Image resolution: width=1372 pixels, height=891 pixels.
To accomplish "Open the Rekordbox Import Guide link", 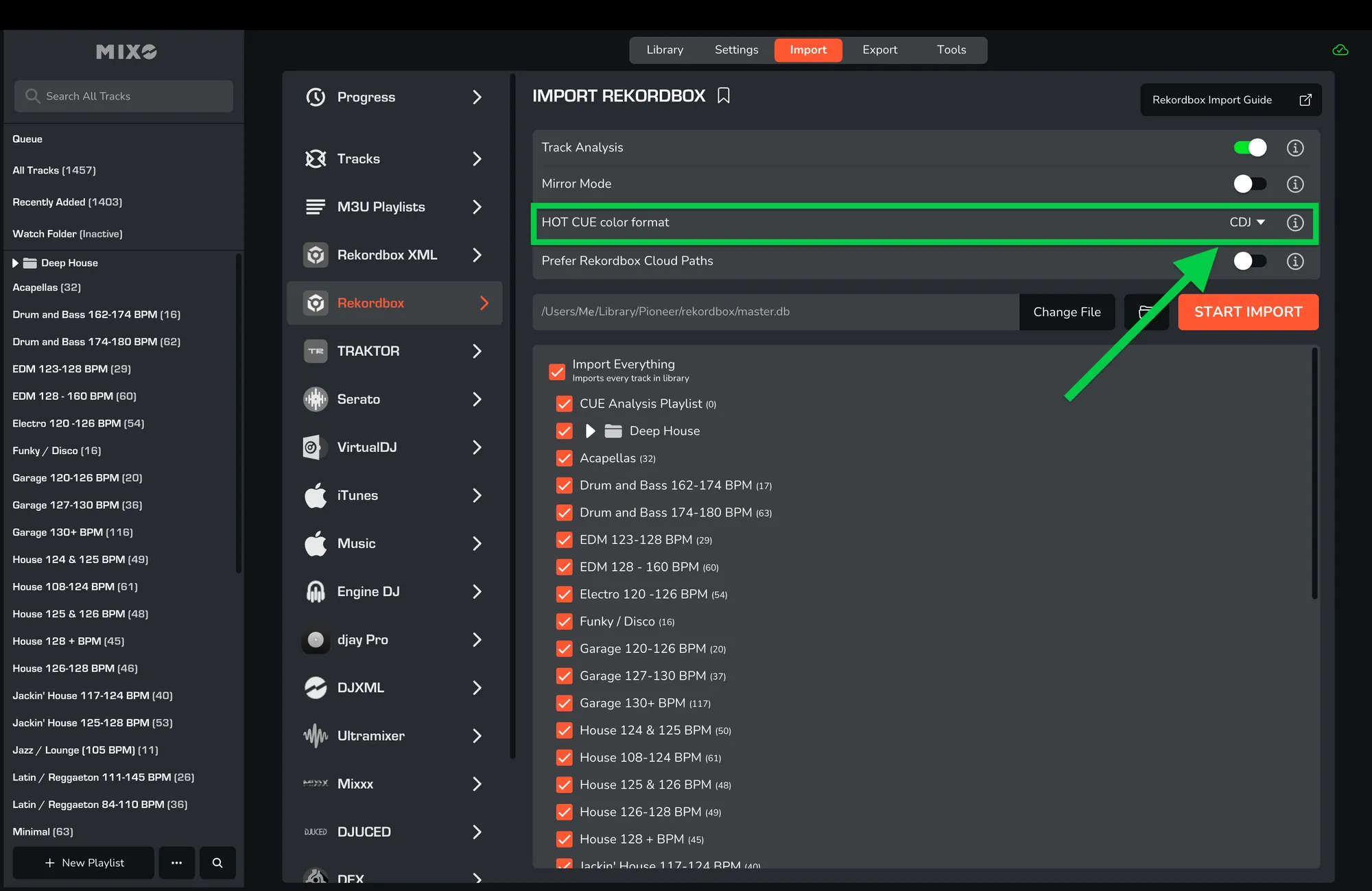I will [1230, 100].
